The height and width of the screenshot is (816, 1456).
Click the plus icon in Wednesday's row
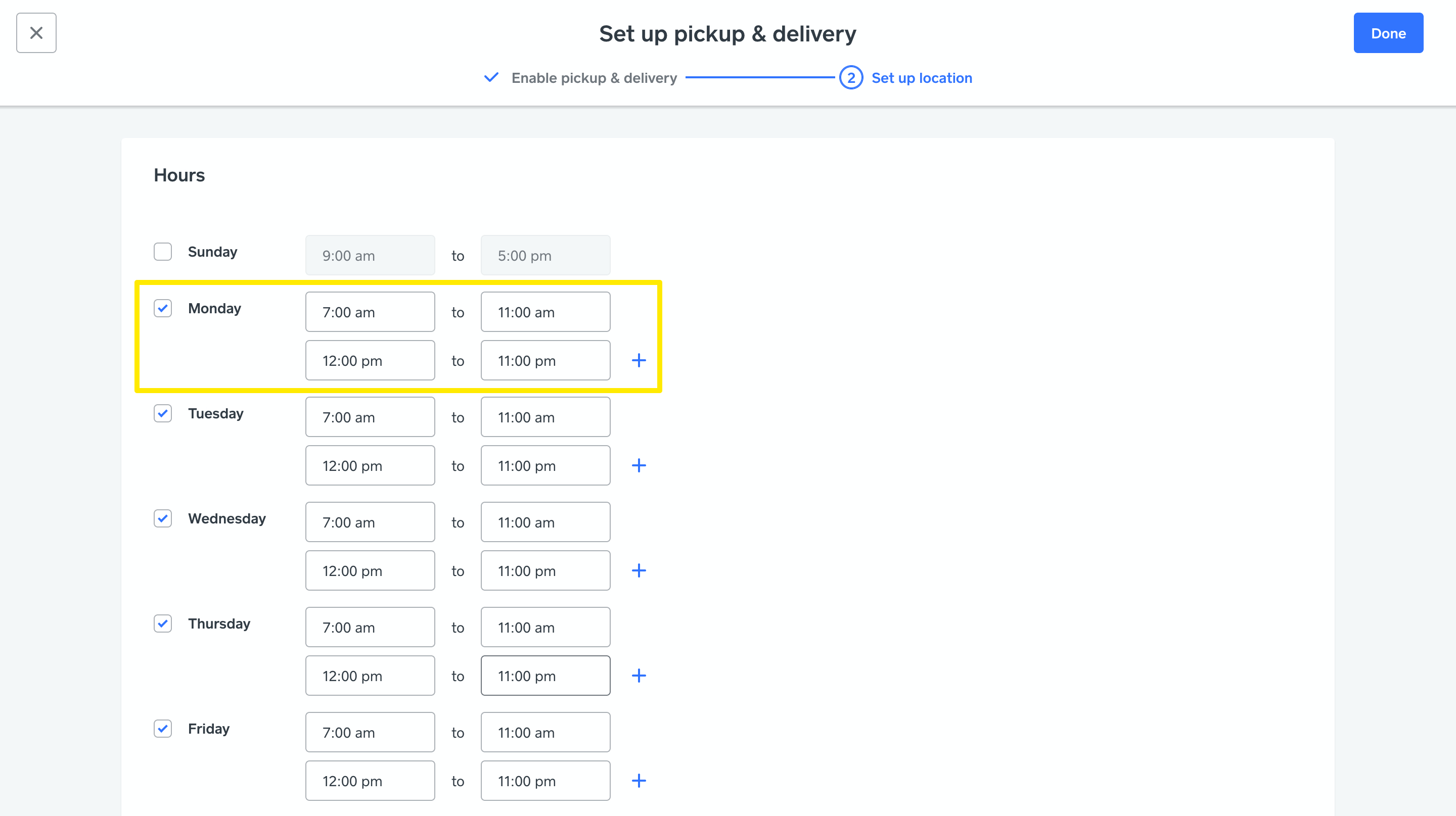[x=639, y=570]
